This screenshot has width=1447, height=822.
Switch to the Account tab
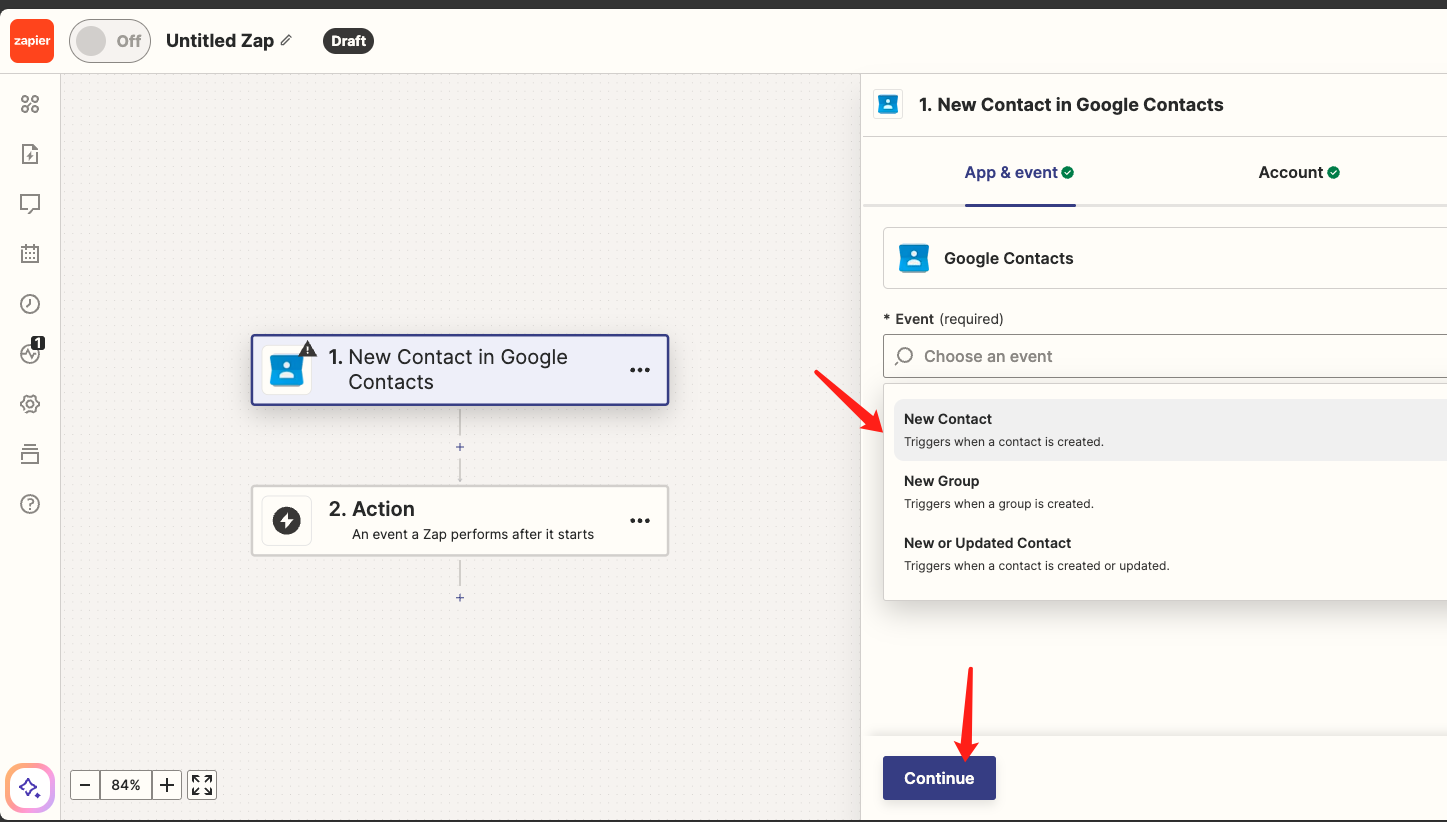point(1299,172)
